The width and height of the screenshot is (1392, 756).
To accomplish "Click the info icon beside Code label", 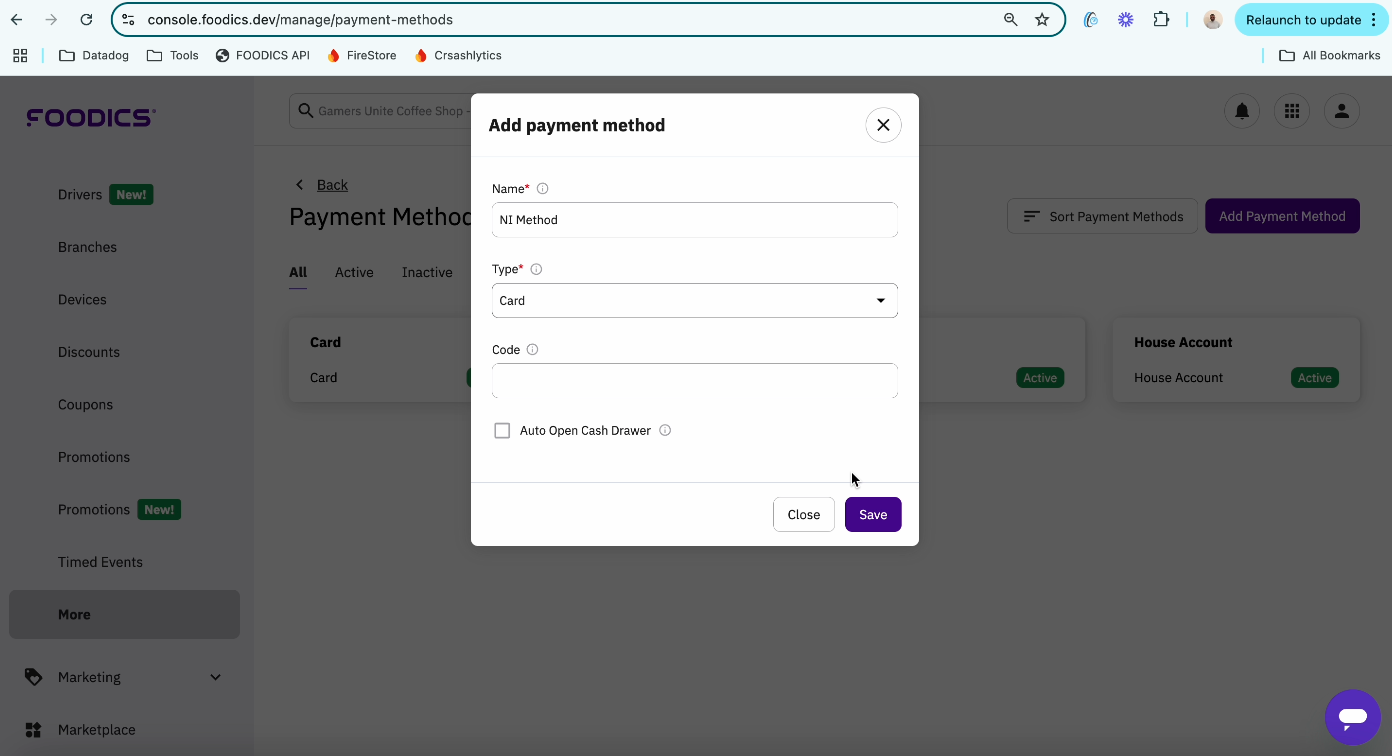I will [x=532, y=350].
